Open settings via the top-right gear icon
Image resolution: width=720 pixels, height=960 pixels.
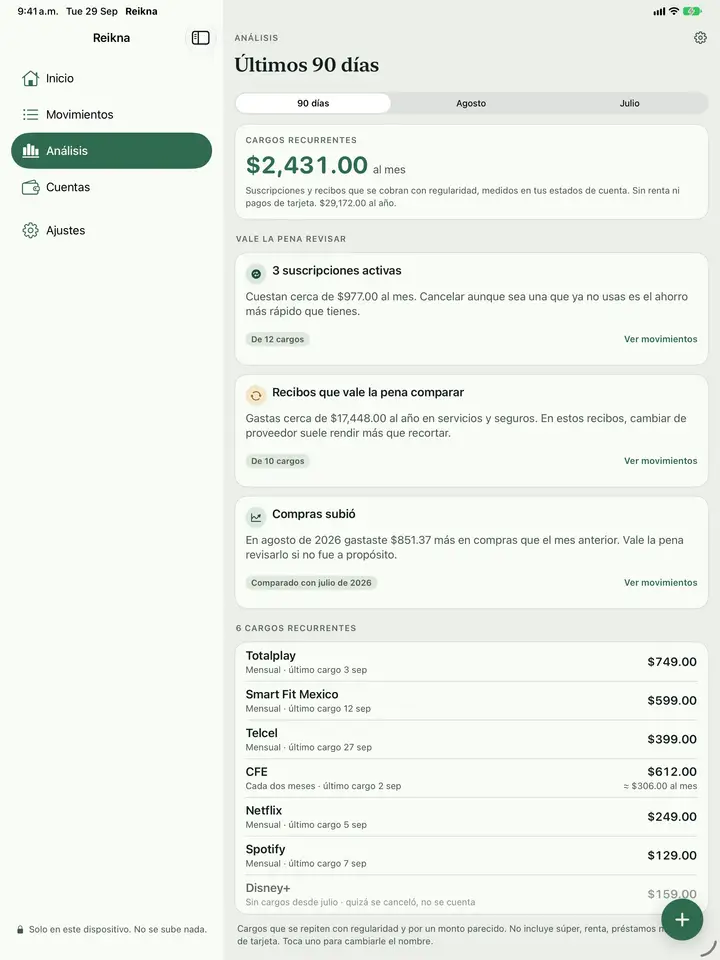700,38
